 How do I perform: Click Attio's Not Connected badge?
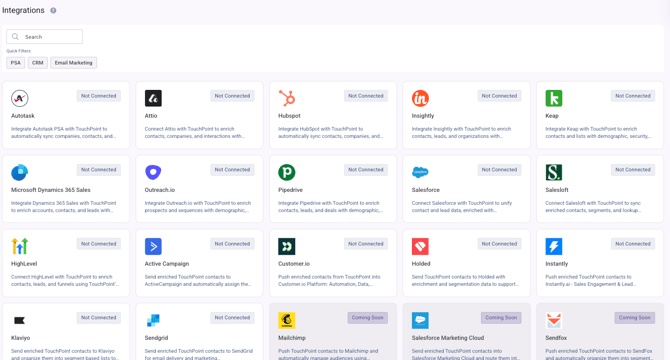[232, 96]
